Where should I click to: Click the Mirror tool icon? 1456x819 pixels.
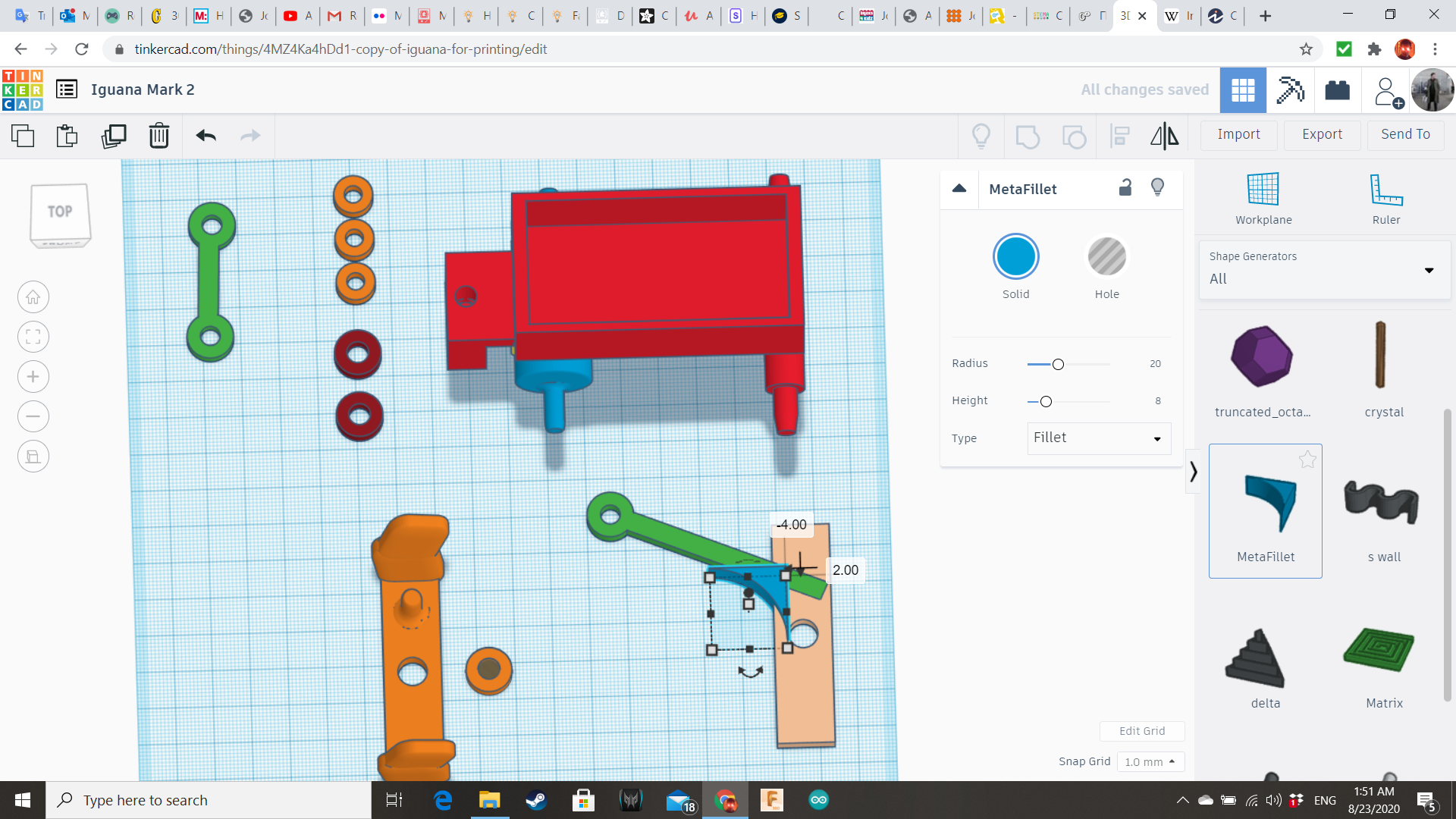click(1164, 136)
